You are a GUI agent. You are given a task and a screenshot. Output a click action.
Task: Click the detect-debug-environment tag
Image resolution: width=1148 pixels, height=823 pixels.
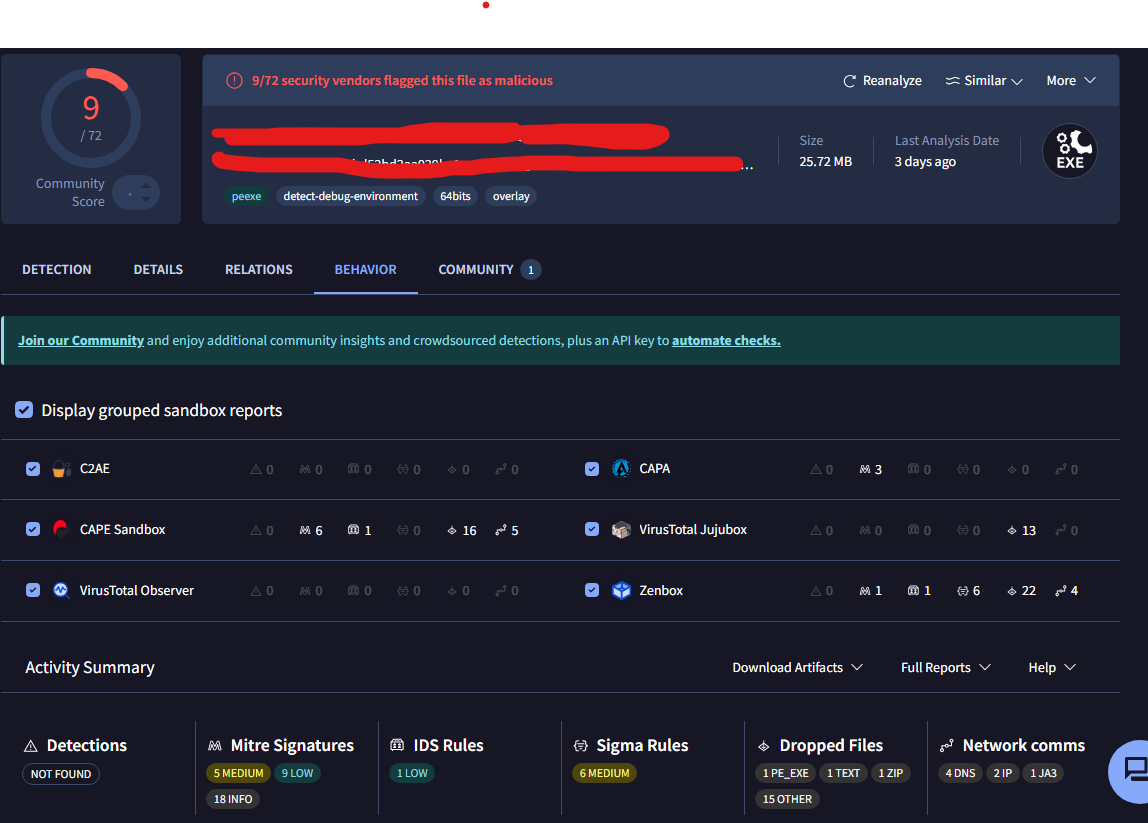pos(350,196)
